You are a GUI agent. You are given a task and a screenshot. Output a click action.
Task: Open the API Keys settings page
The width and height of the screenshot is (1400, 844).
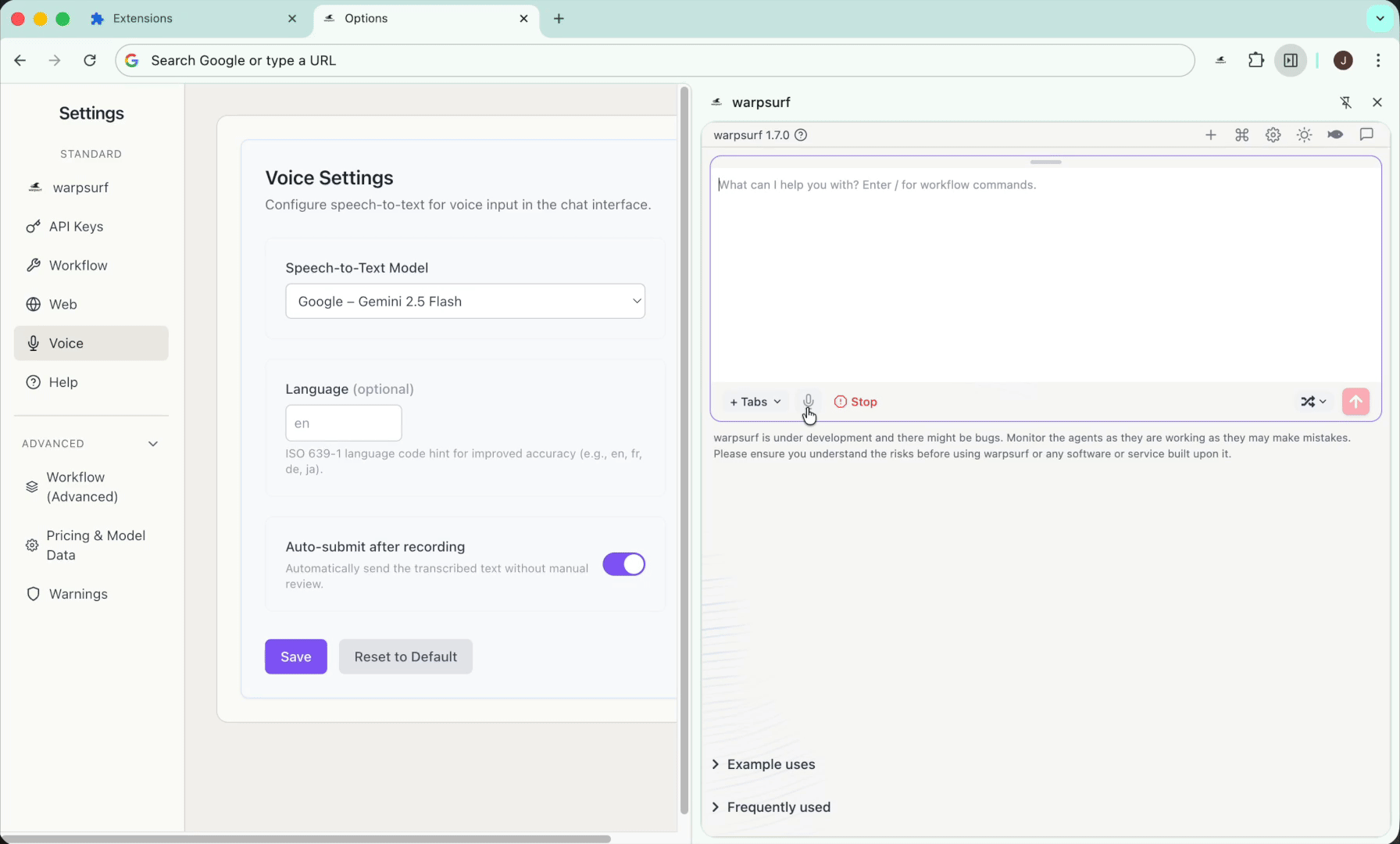(76, 227)
